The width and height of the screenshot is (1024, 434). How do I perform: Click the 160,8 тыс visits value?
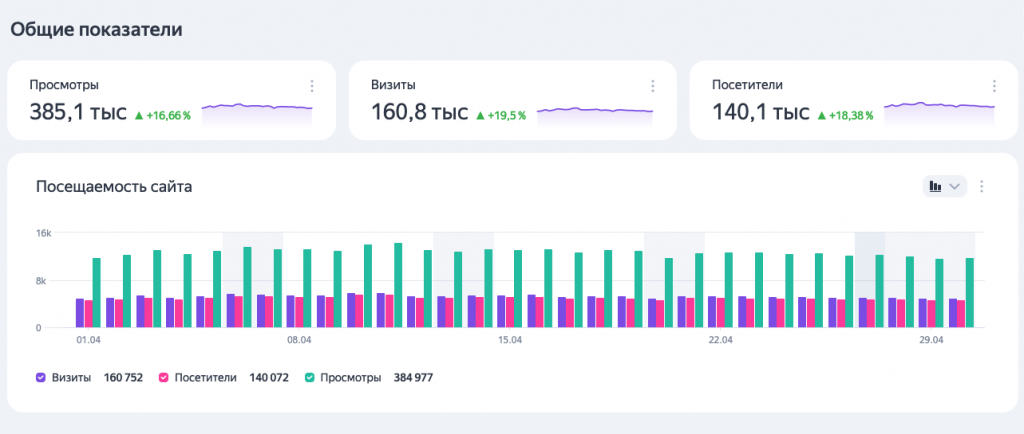(x=419, y=112)
